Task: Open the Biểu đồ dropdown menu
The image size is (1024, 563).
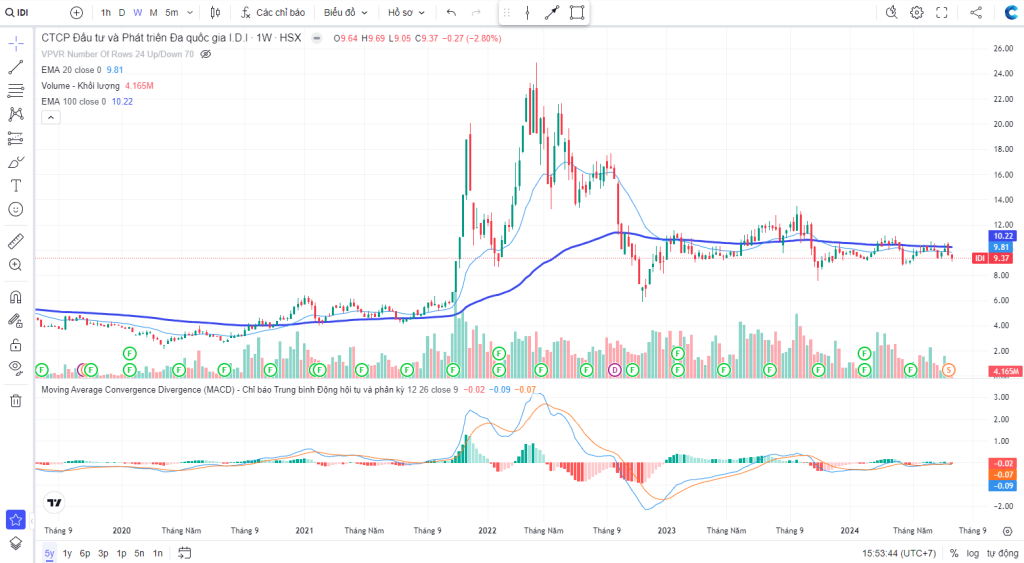Action: 345,12
